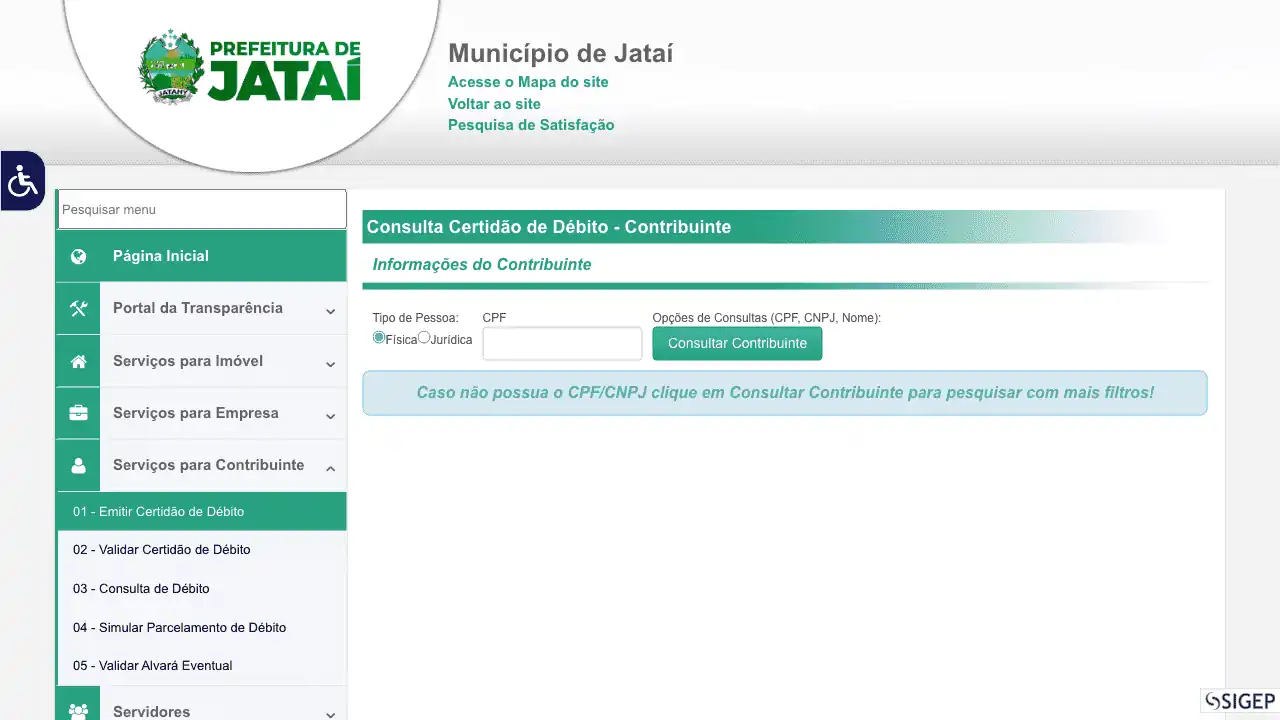
Task: Click the person icon for Serviços para Contribuinte
Action: (78, 466)
